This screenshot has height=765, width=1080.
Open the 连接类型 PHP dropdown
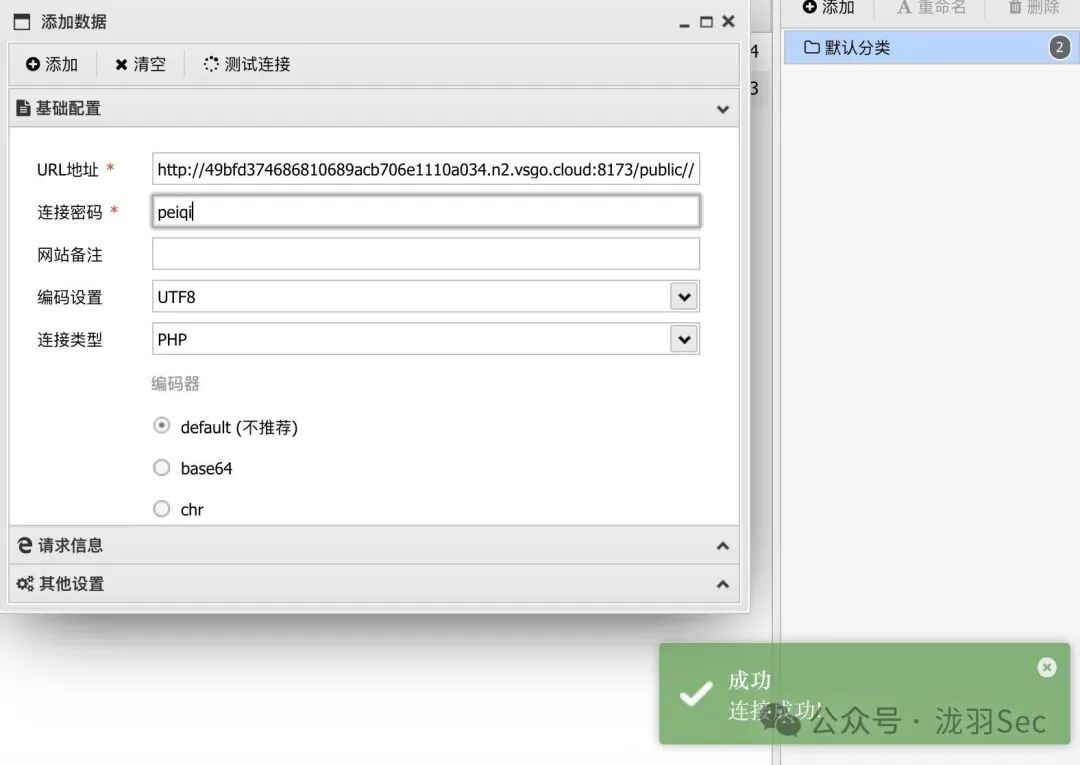(684, 338)
